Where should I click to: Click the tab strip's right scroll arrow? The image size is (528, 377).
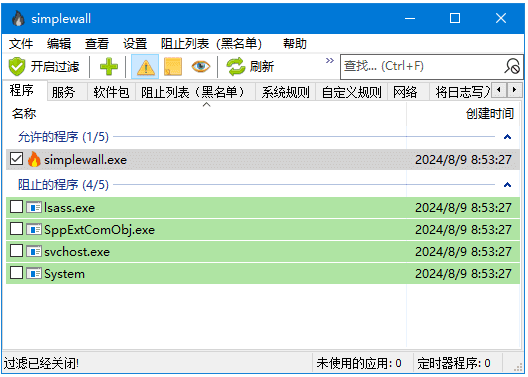(x=514, y=90)
